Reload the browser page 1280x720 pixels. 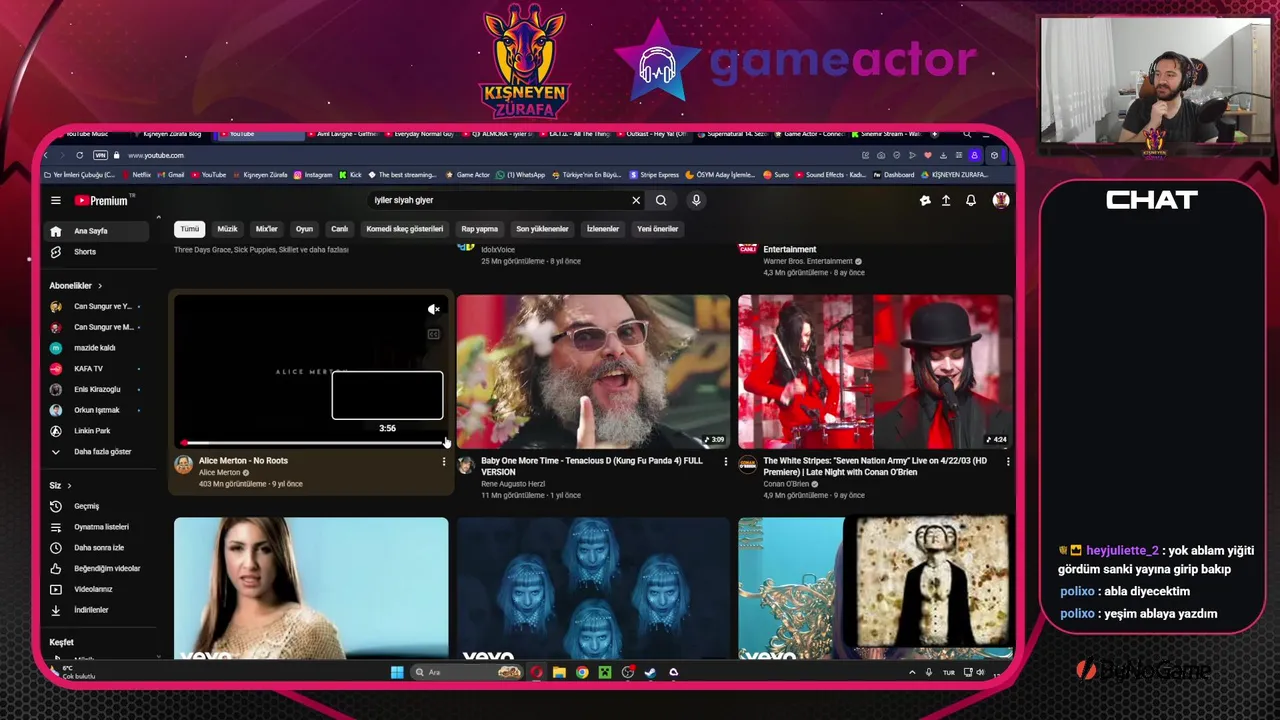point(79,155)
